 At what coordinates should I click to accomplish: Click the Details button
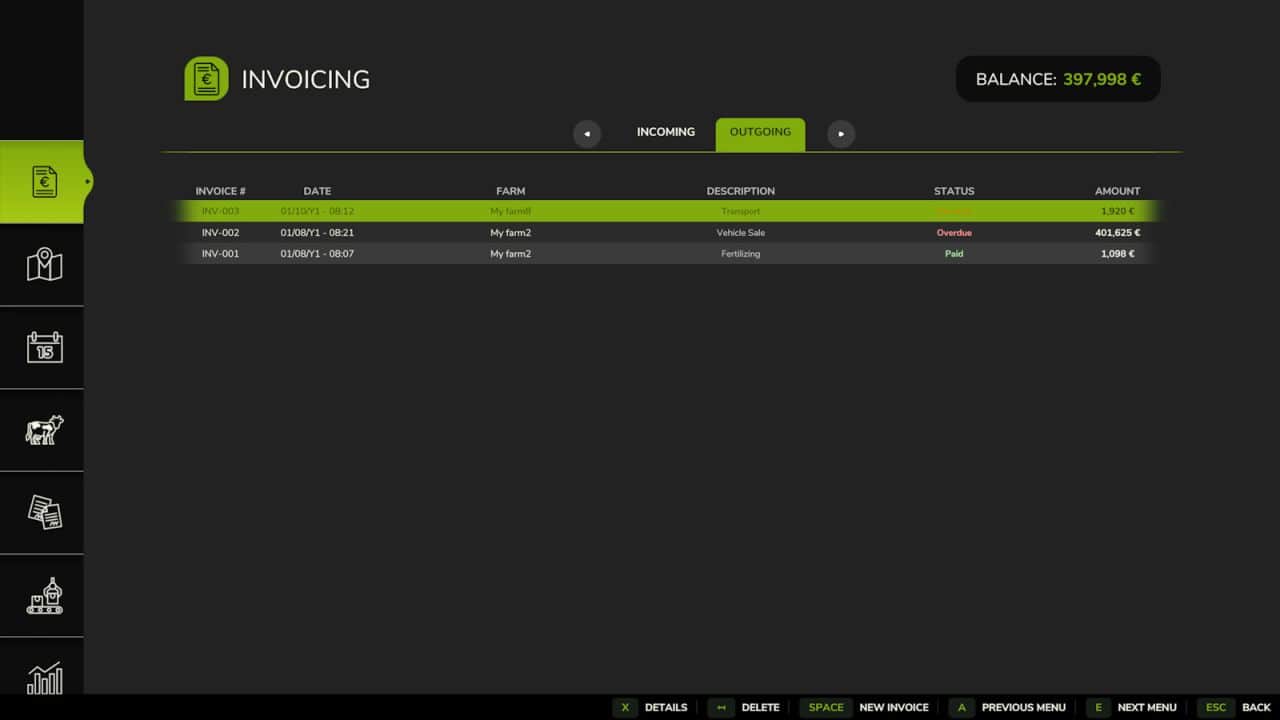point(651,707)
